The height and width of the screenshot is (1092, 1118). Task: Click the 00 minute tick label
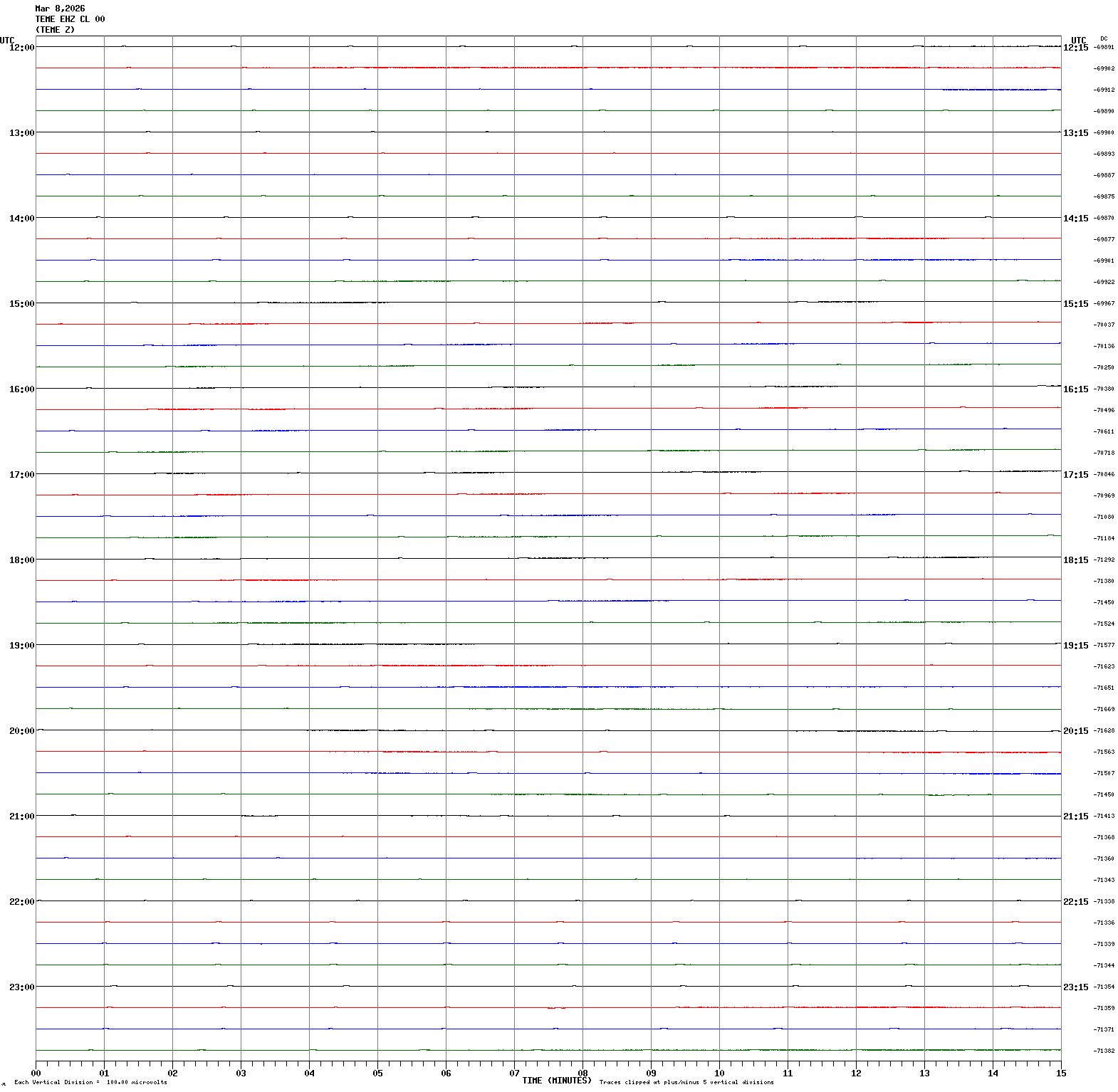click(36, 1073)
